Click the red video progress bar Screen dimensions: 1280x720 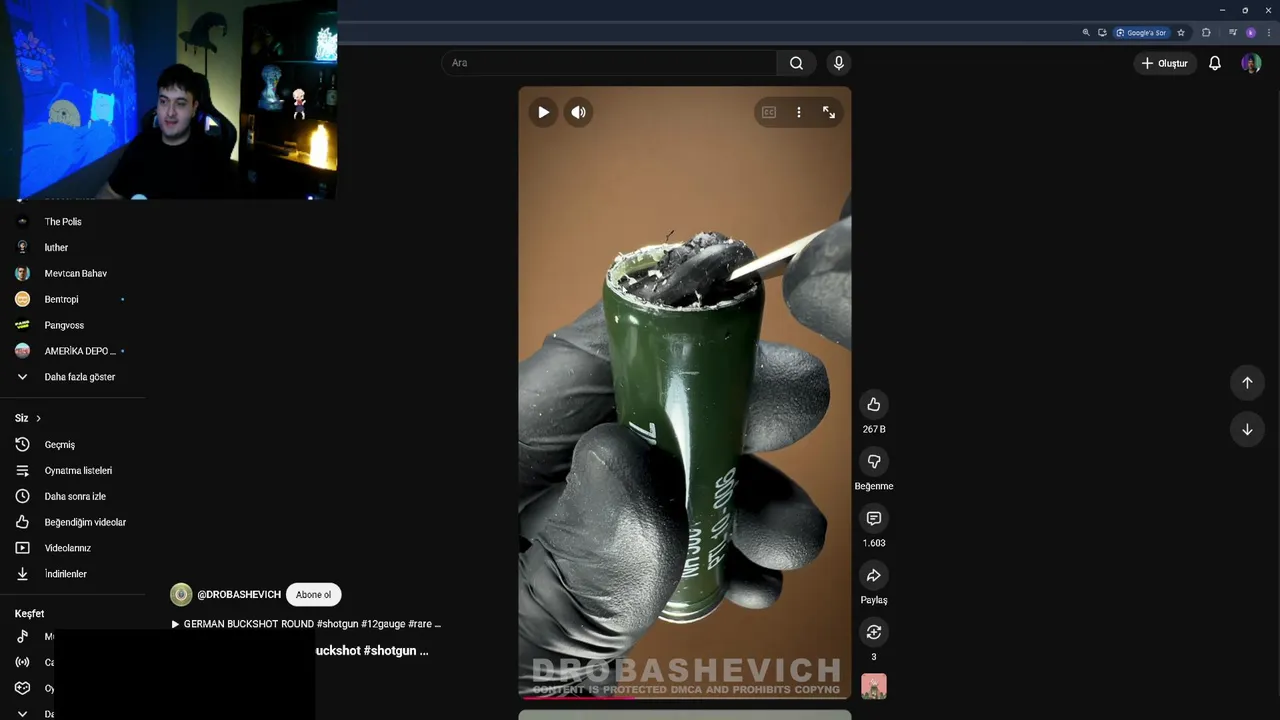576,697
